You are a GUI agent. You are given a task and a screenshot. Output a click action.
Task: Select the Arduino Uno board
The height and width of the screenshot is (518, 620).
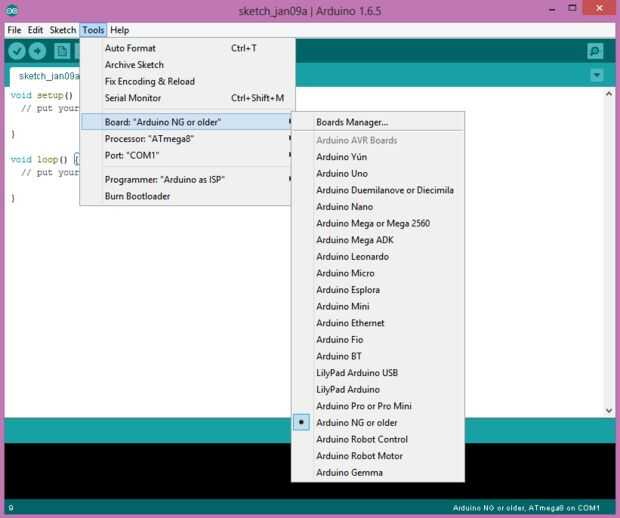pos(378,174)
